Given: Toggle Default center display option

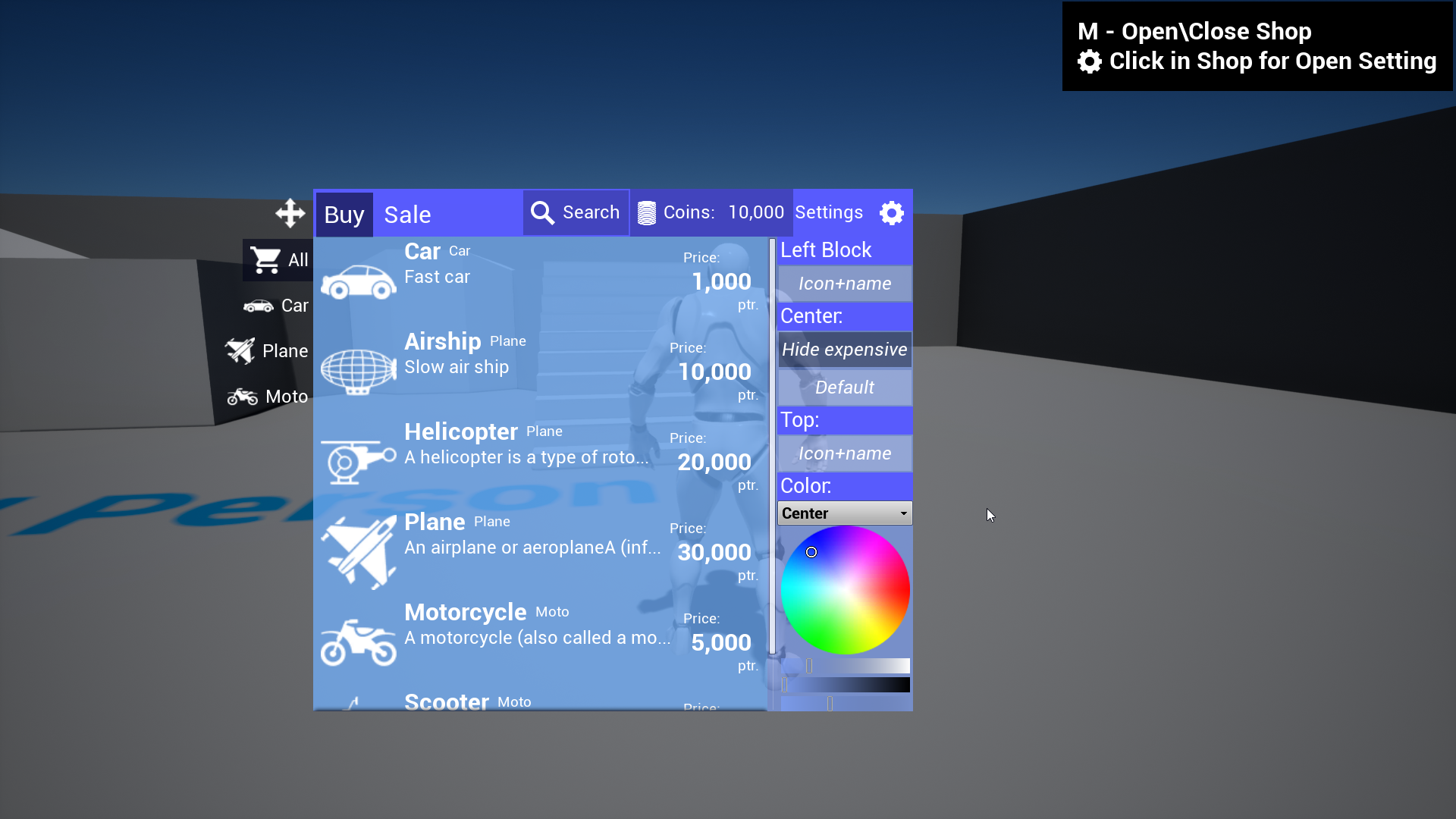Looking at the screenshot, I should click(845, 387).
